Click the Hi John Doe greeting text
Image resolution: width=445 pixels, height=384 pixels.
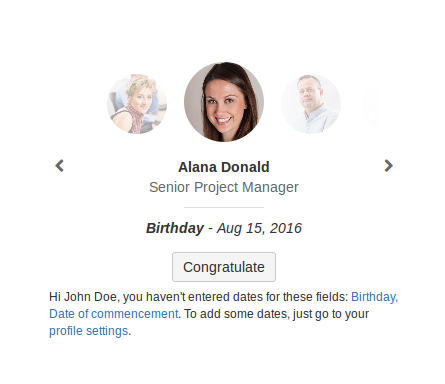(83, 297)
